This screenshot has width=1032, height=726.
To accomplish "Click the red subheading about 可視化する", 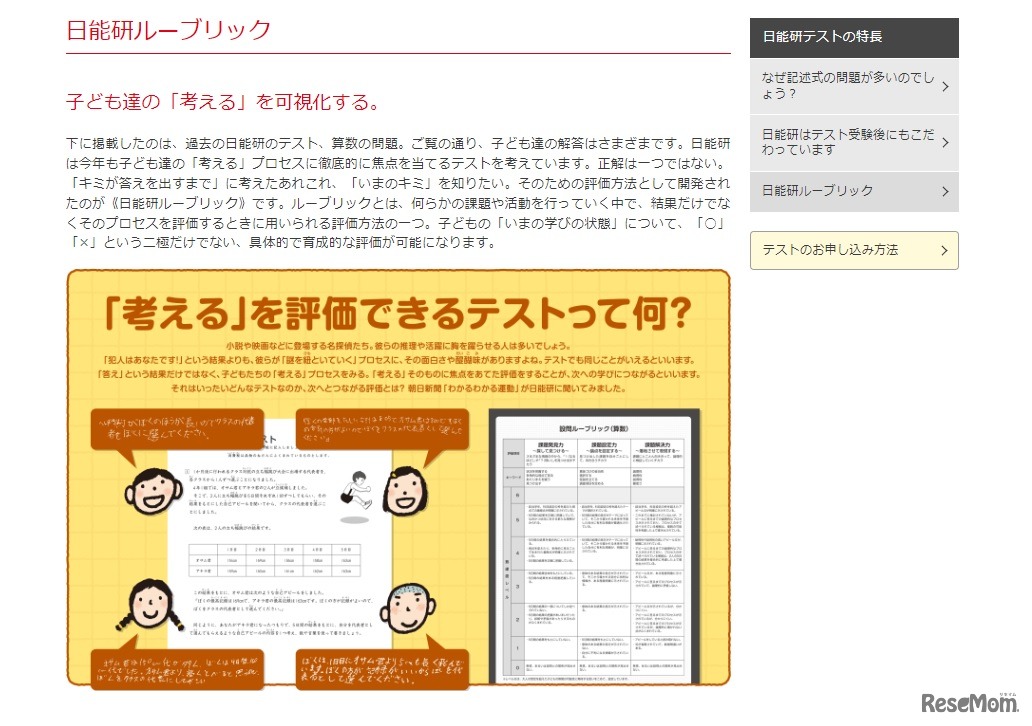I will 222,102.
